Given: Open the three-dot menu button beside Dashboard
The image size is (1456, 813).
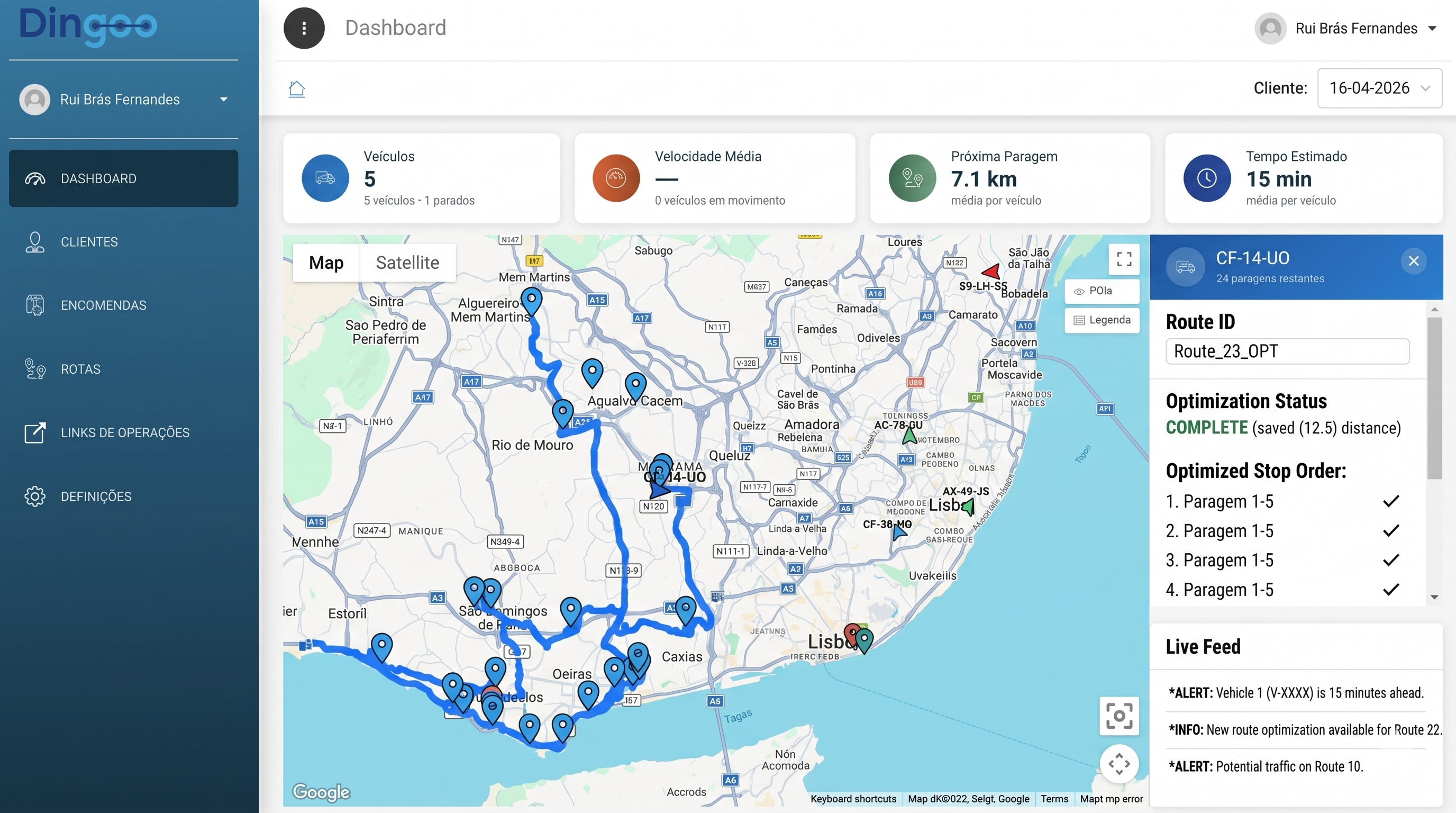Looking at the screenshot, I should 304,28.
